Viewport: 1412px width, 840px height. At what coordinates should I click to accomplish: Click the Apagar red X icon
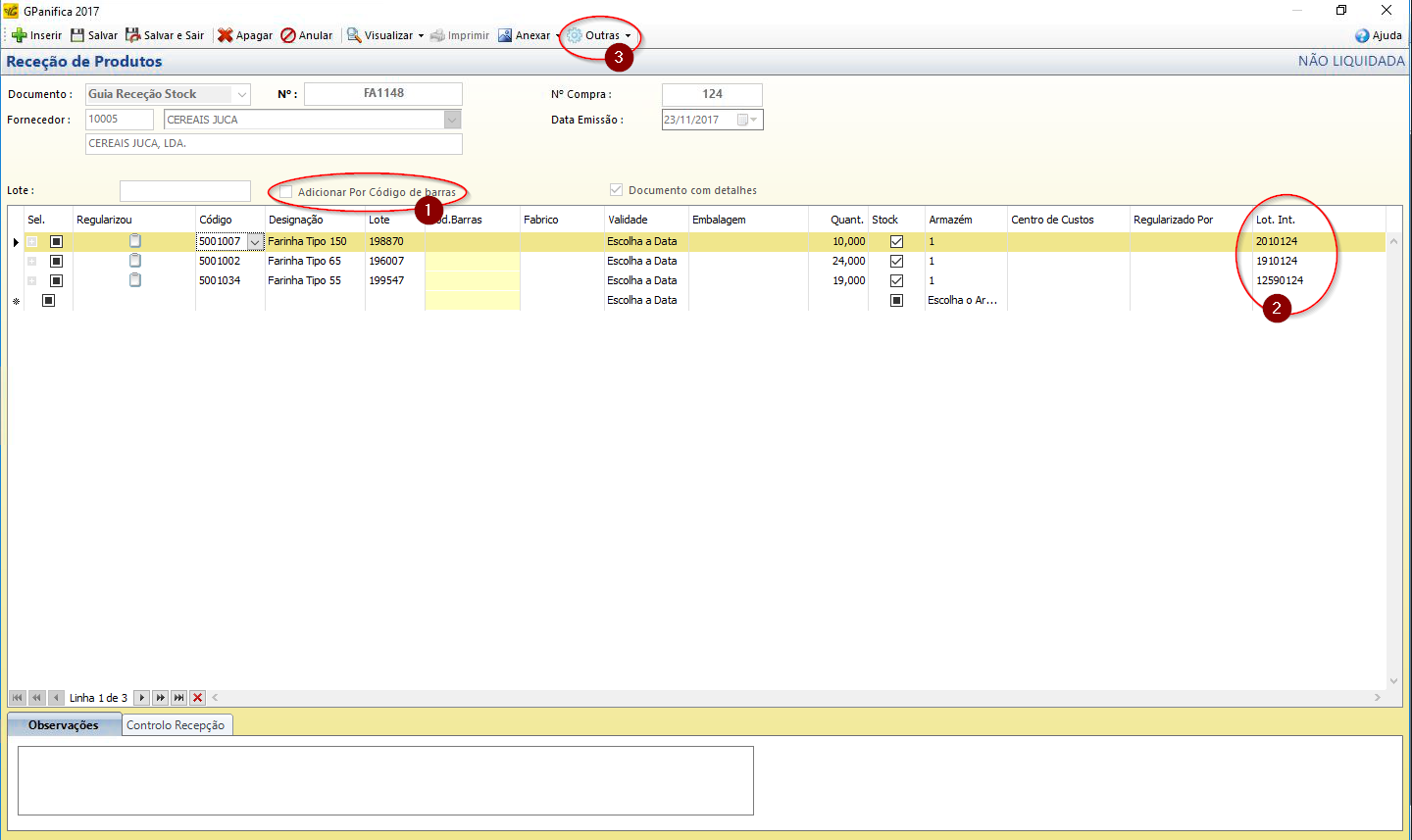225,35
